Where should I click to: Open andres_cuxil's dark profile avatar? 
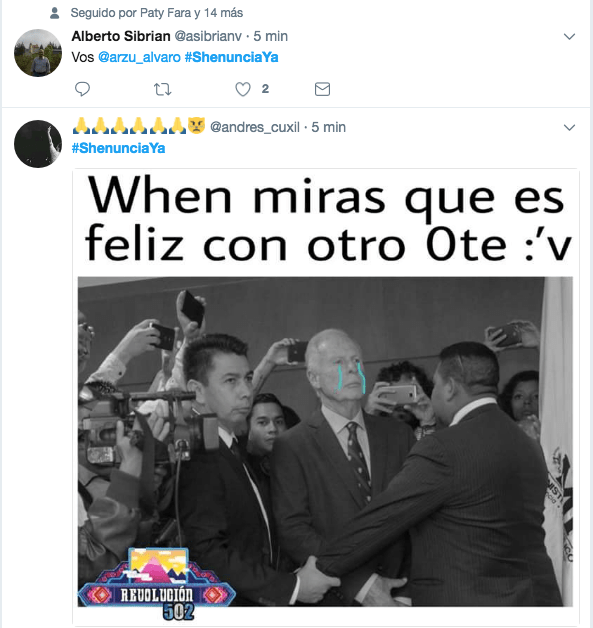click(38, 144)
